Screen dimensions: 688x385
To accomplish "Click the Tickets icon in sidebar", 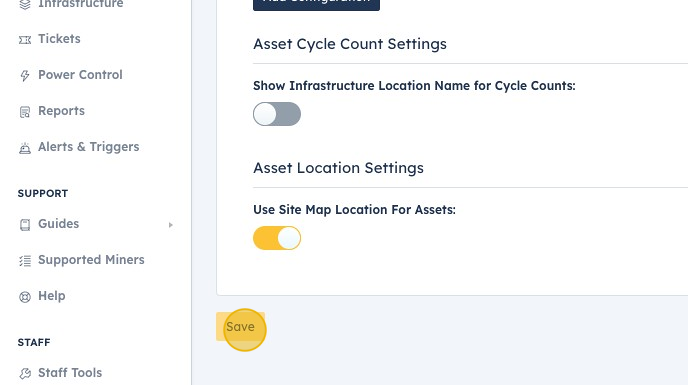I will 25,40.
